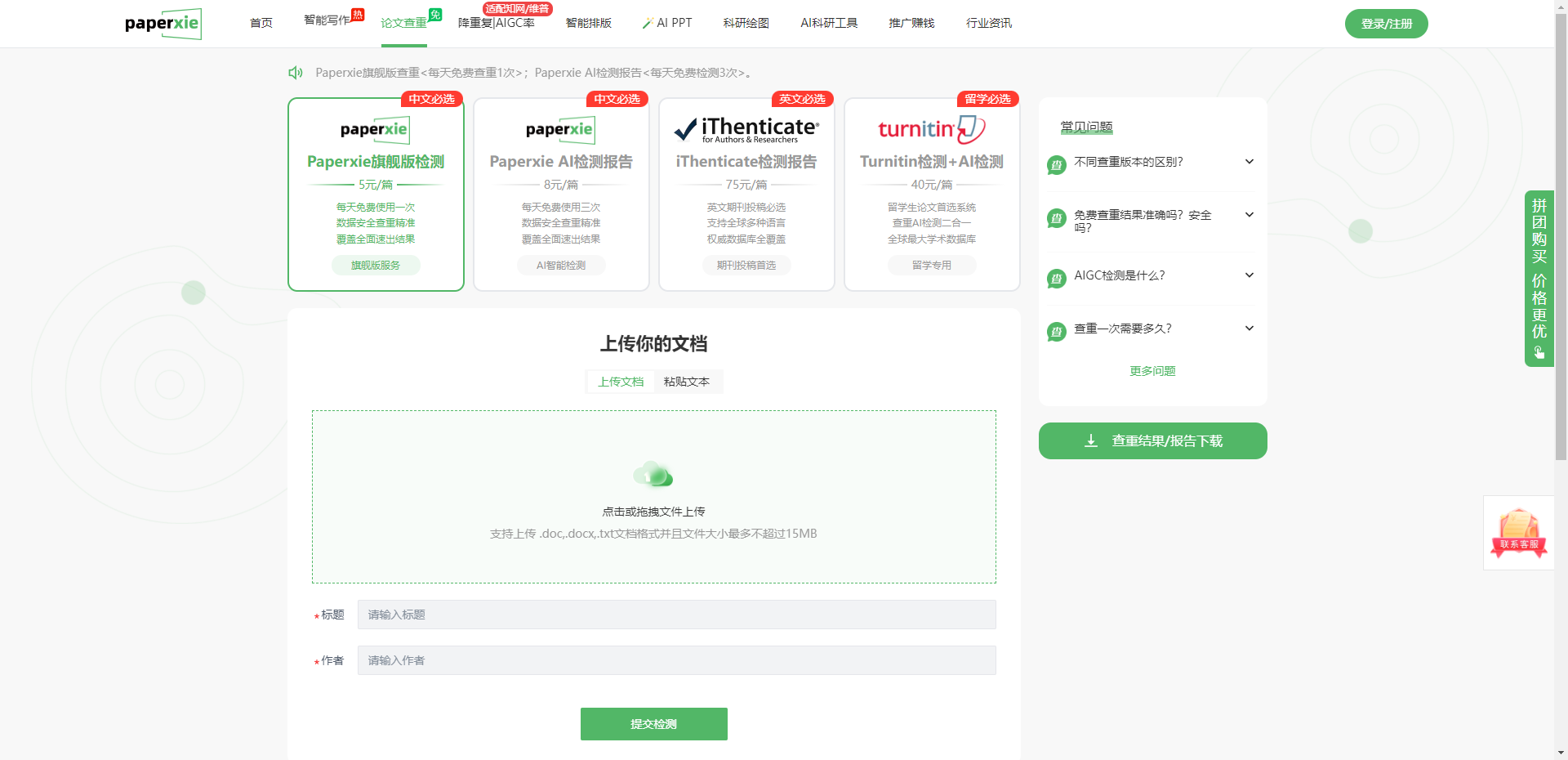The image size is (1568, 760).
Task: Click the 常见问题 heading
Action: [1086, 127]
